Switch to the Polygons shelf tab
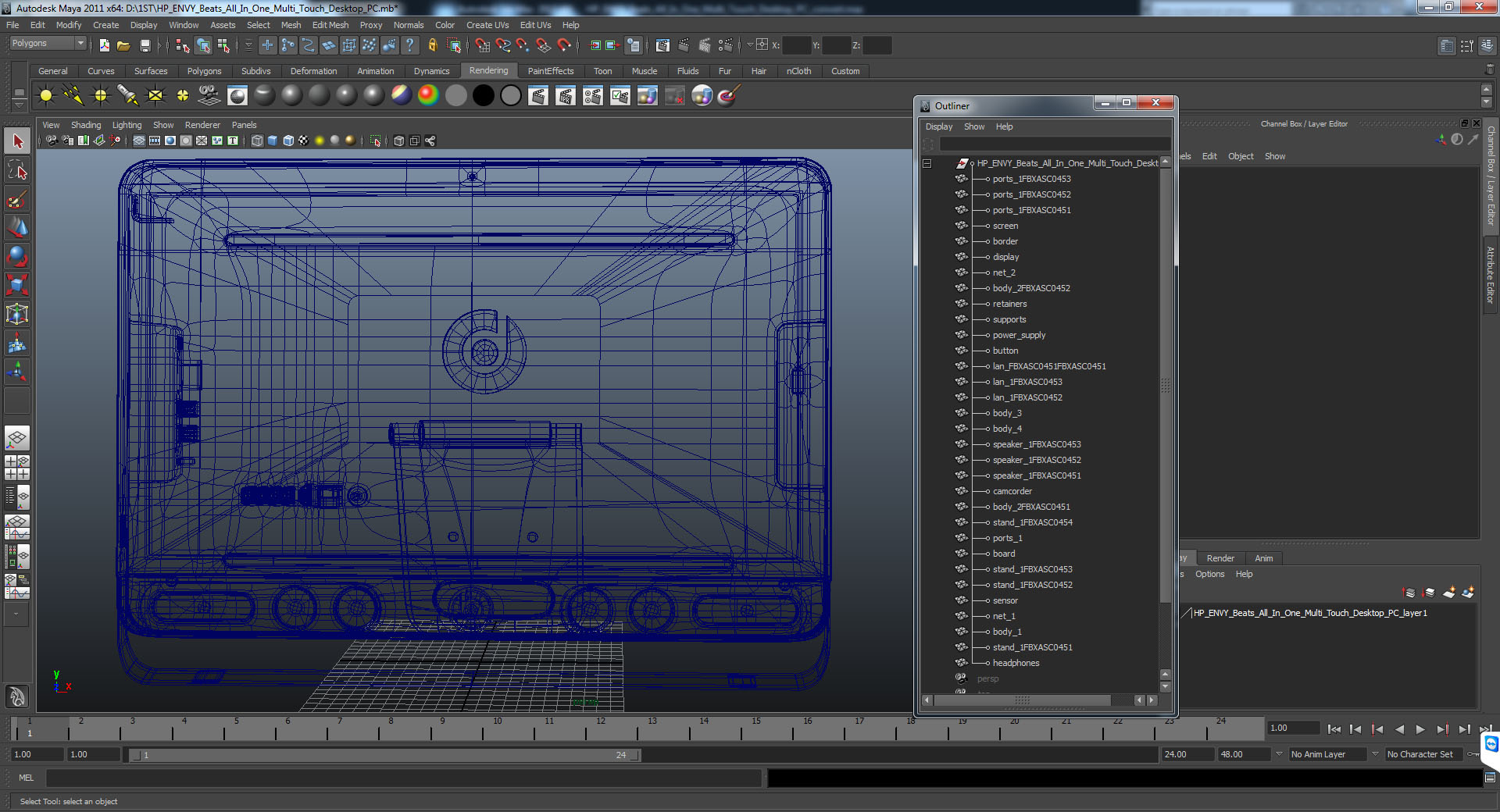Image resolution: width=1500 pixels, height=812 pixels. [204, 71]
